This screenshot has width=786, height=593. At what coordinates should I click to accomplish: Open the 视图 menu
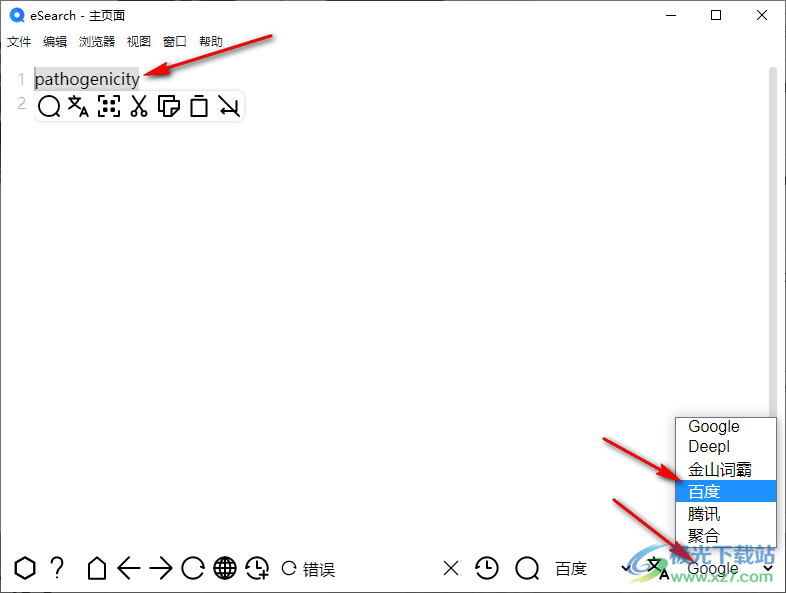click(139, 42)
